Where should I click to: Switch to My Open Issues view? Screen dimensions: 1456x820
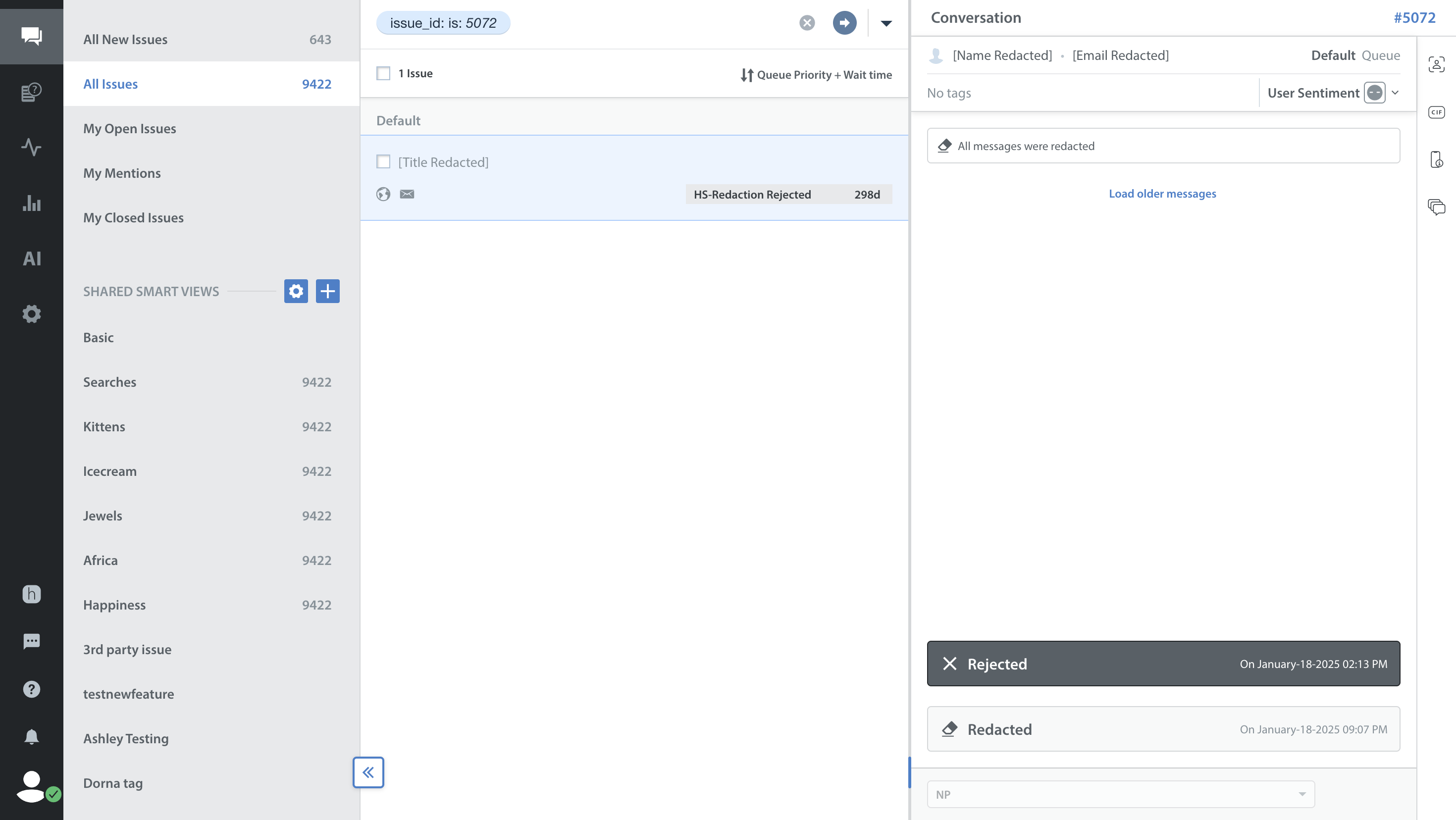coord(129,128)
